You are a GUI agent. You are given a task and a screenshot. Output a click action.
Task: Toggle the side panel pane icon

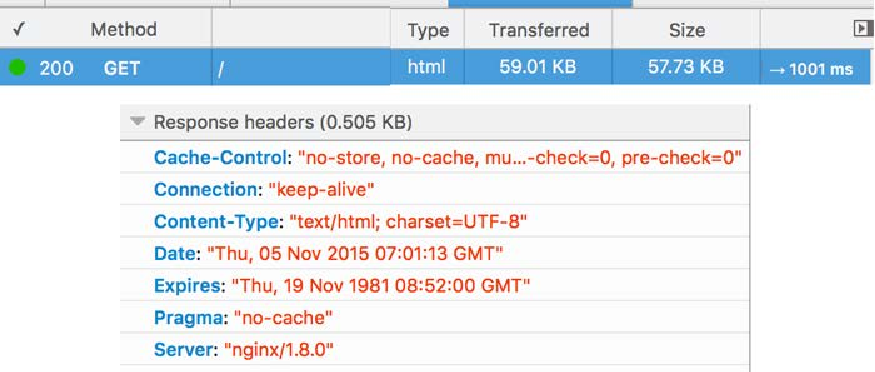(x=863, y=28)
